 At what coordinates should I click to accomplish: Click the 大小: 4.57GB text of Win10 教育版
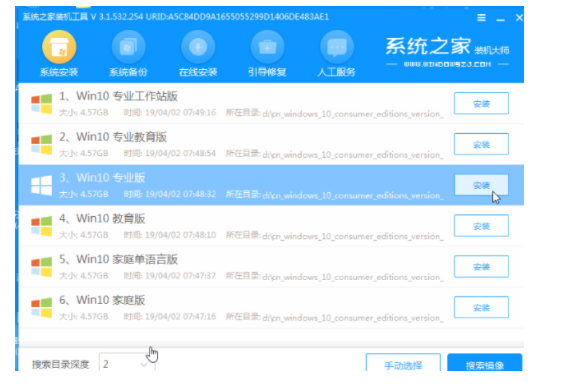coord(84,235)
